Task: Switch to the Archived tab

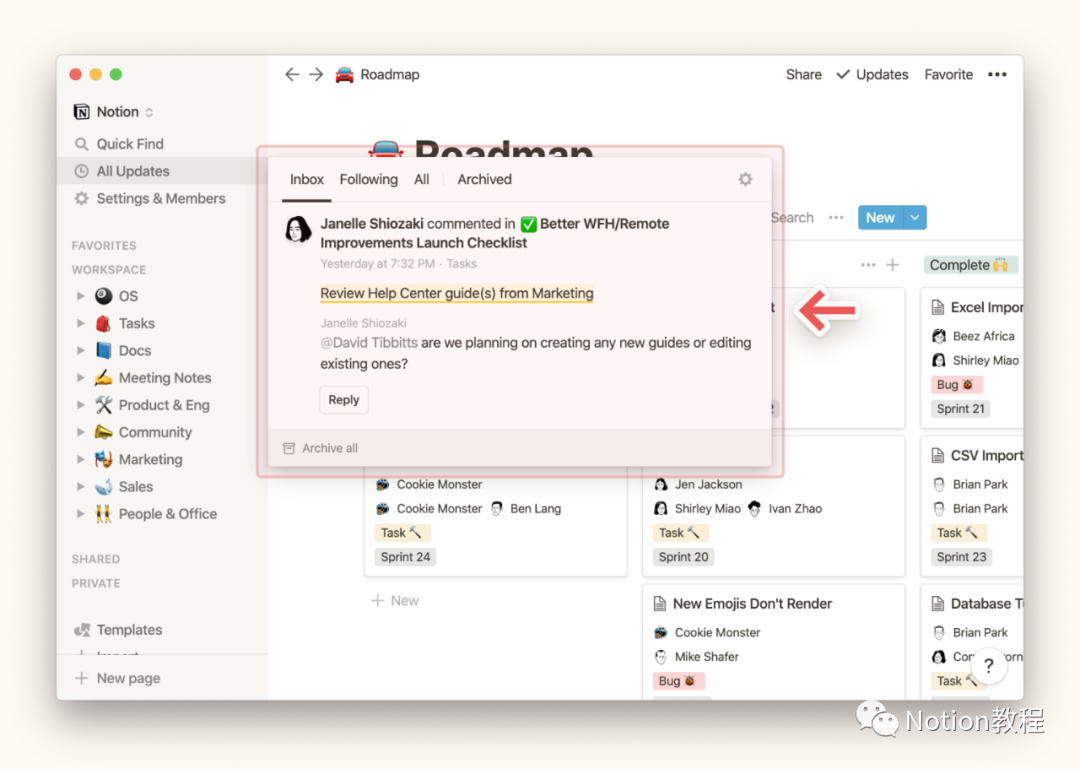Action: click(x=484, y=180)
